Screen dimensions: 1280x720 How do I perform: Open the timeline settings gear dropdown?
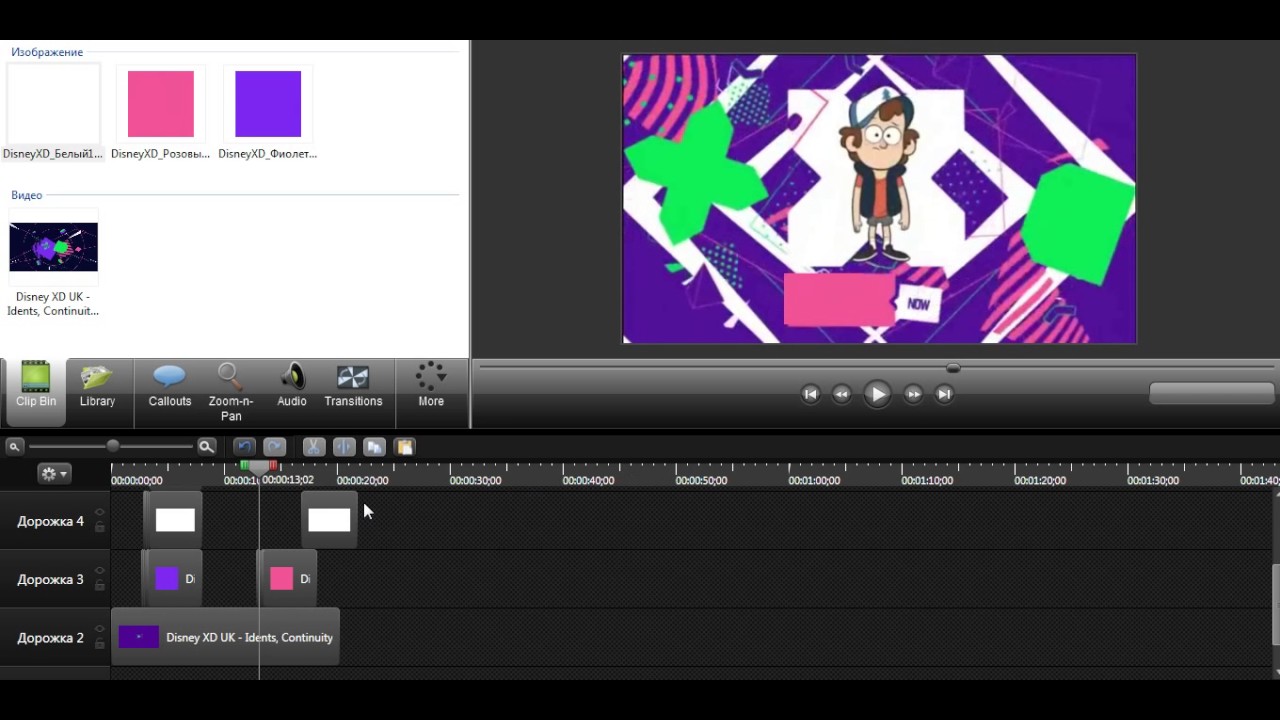pyautogui.click(x=54, y=474)
